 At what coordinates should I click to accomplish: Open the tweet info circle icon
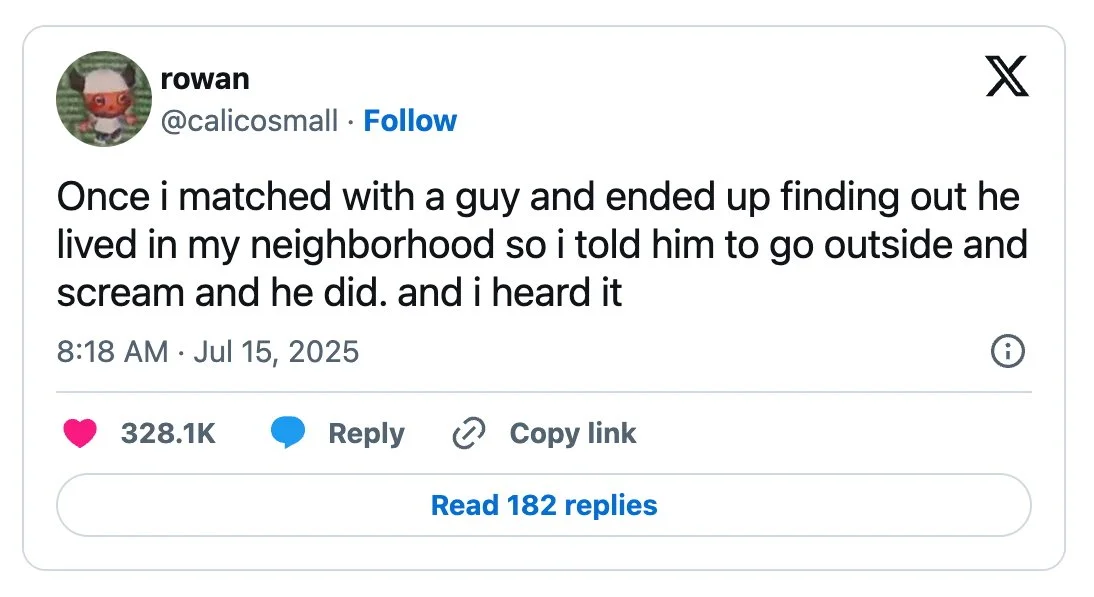(x=1006, y=352)
